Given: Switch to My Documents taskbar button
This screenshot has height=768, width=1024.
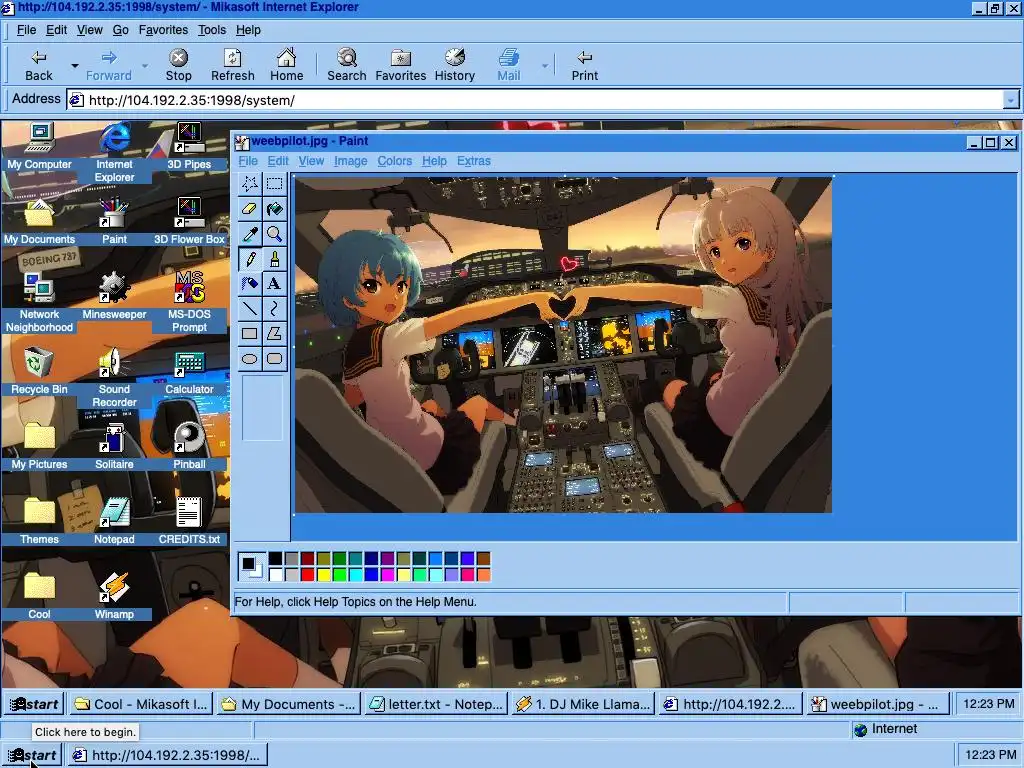Looking at the screenshot, I should pos(288,704).
